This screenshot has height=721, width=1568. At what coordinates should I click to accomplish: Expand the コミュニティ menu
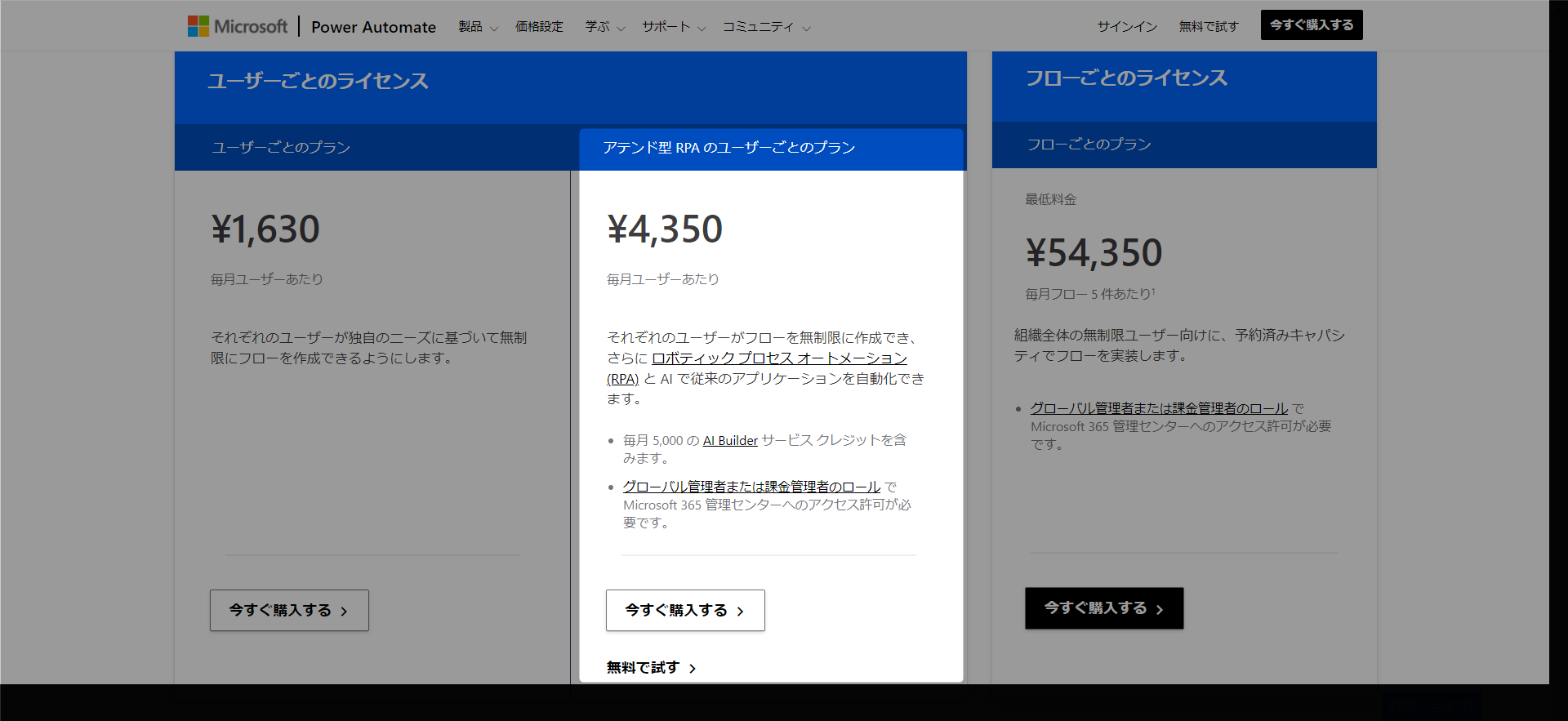point(766,27)
